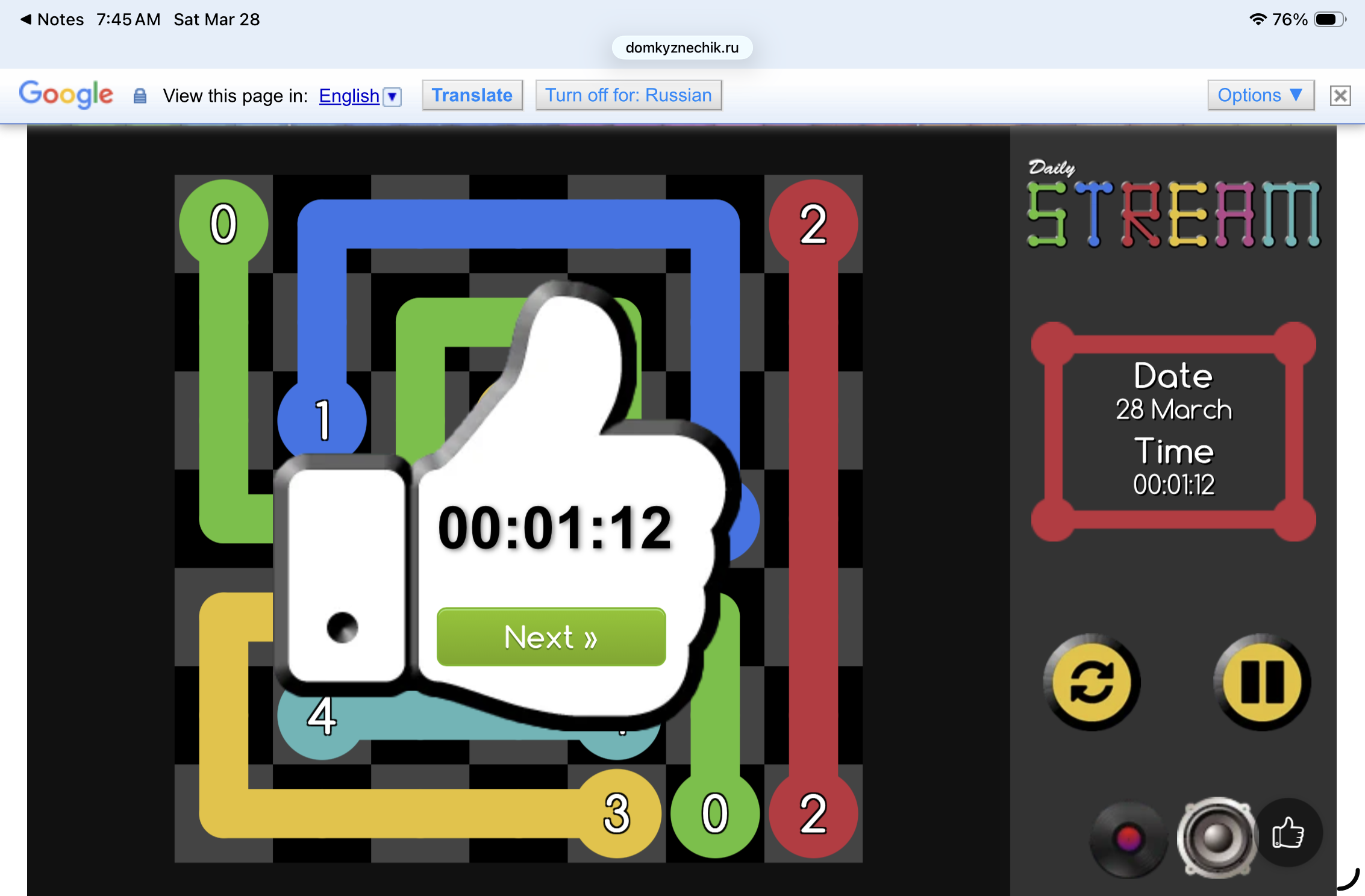Image resolution: width=1365 pixels, height=896 pixels.
Task: Close the Google Translate bar
Action: point(1340,96)
